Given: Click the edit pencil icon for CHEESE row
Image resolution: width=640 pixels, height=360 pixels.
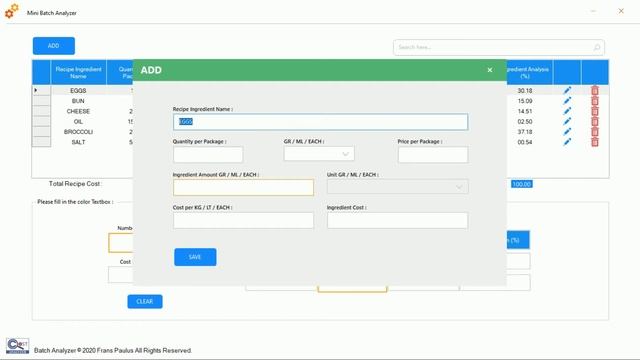Looking at the screenshot, I should pyautogui.click(x=567, y=111).
